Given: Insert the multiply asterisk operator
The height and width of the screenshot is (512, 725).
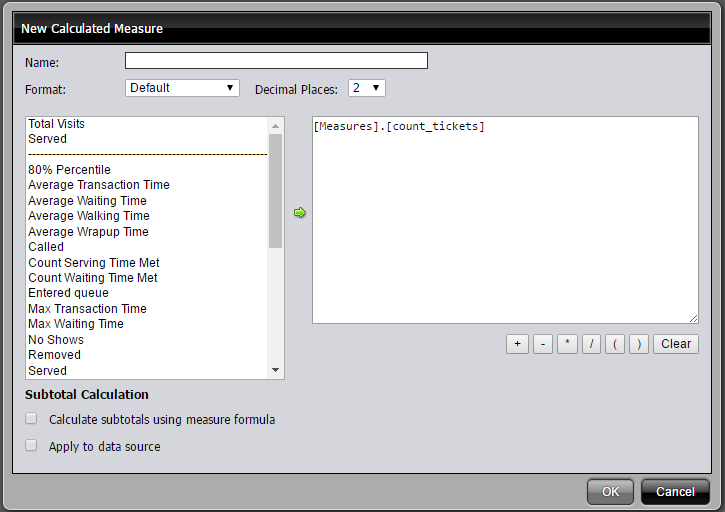Looking at the screenshot, I should (x=567, y=343).
